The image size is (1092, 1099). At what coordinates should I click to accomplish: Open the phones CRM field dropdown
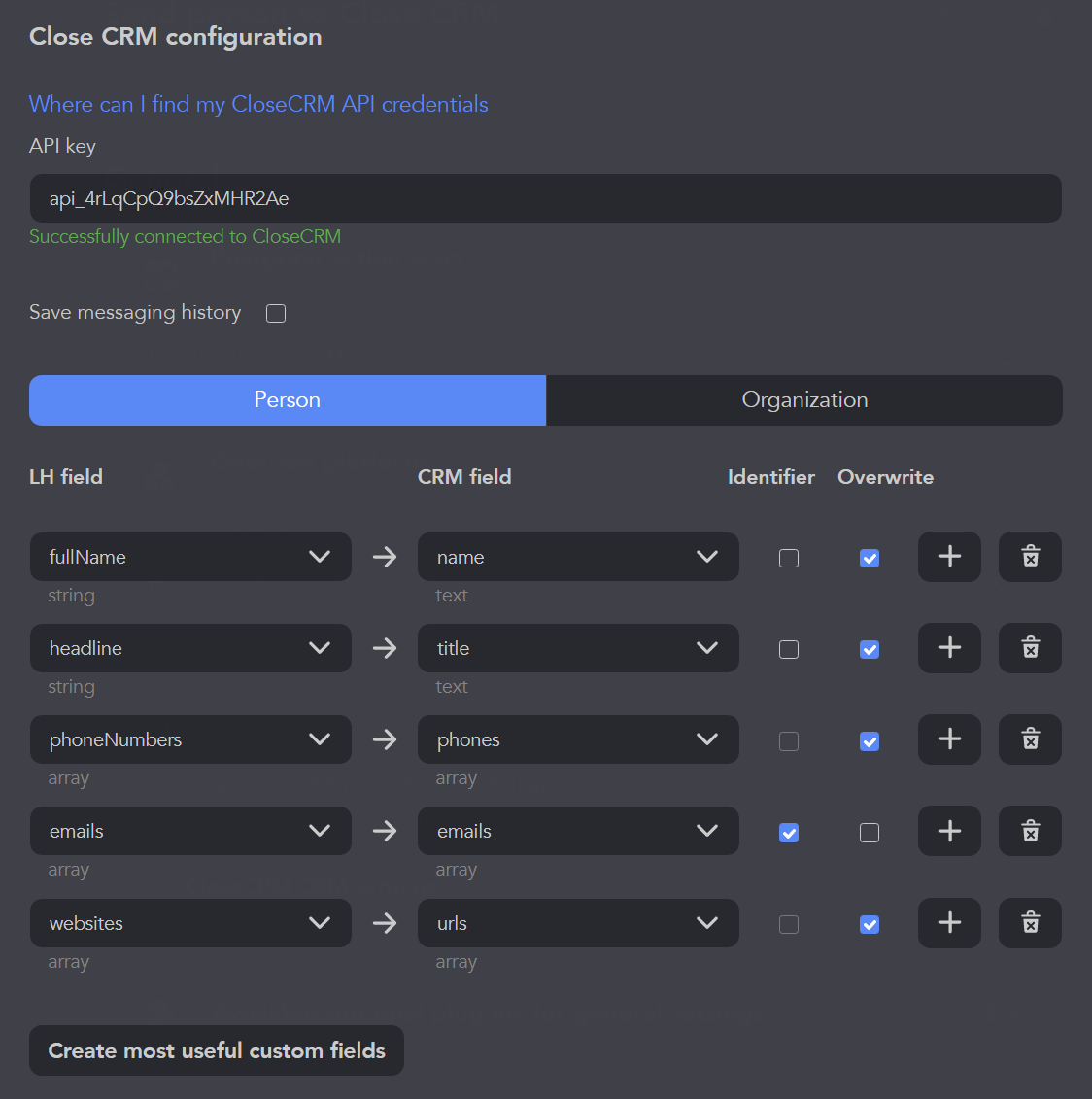tap(578, 739)
